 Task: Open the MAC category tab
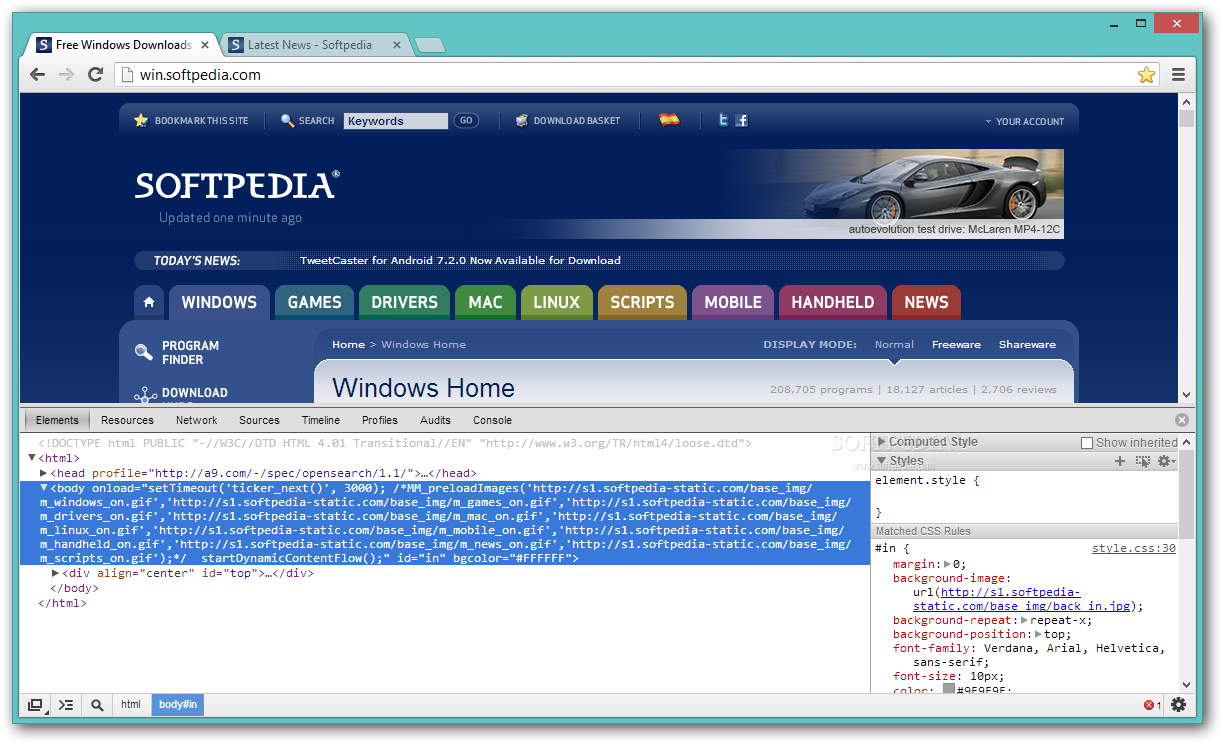pos(485,302)
